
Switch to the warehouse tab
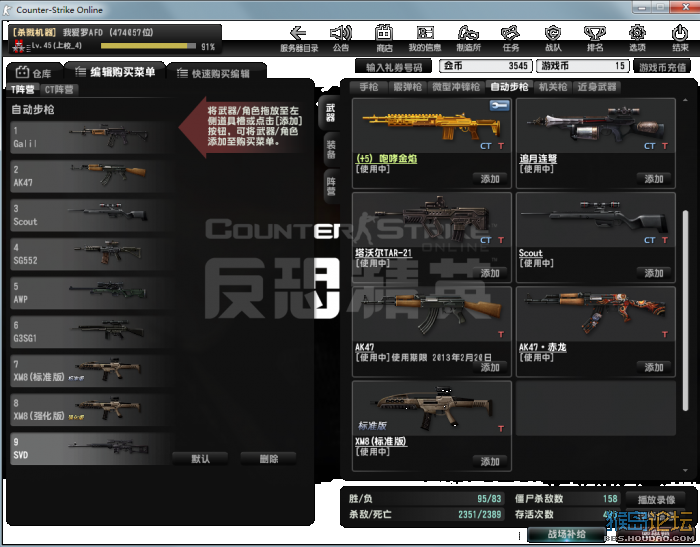pyautogui.click(x=34, y=73)
